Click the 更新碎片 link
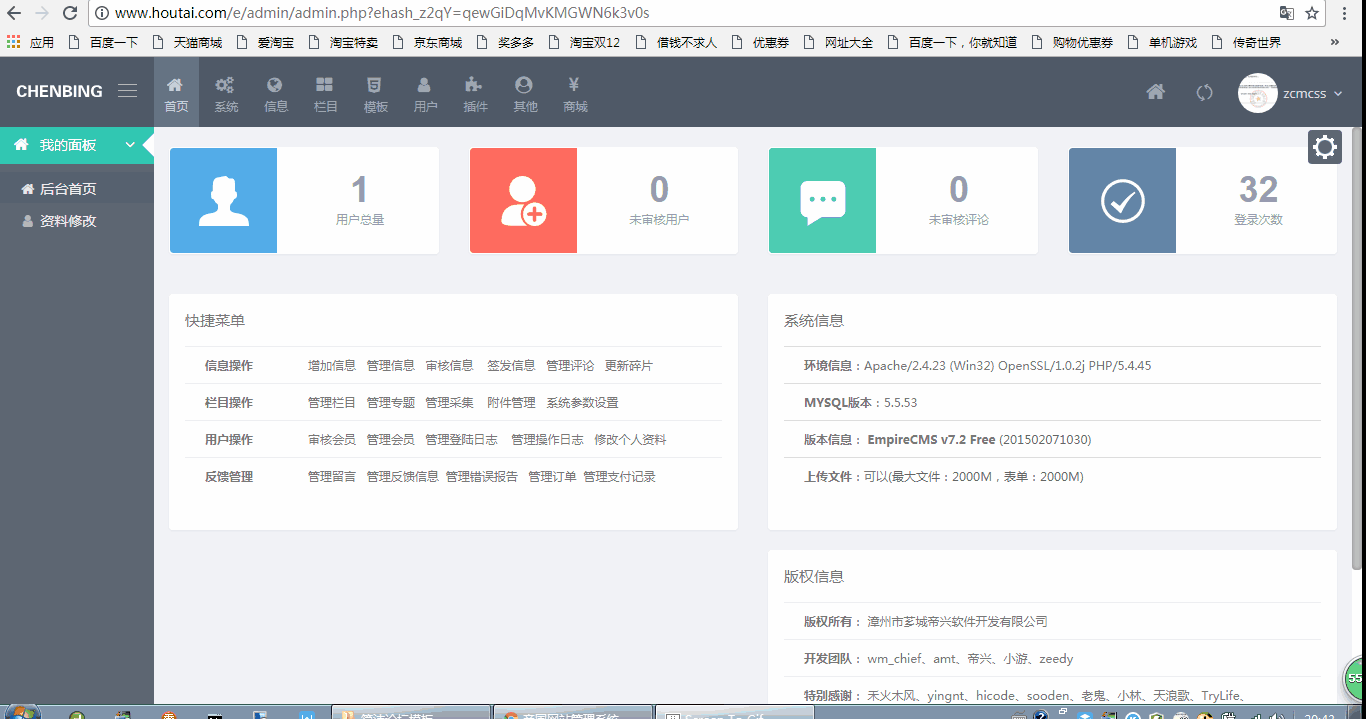The width and height of the screenshot is (1366, 719). [629, 366]
